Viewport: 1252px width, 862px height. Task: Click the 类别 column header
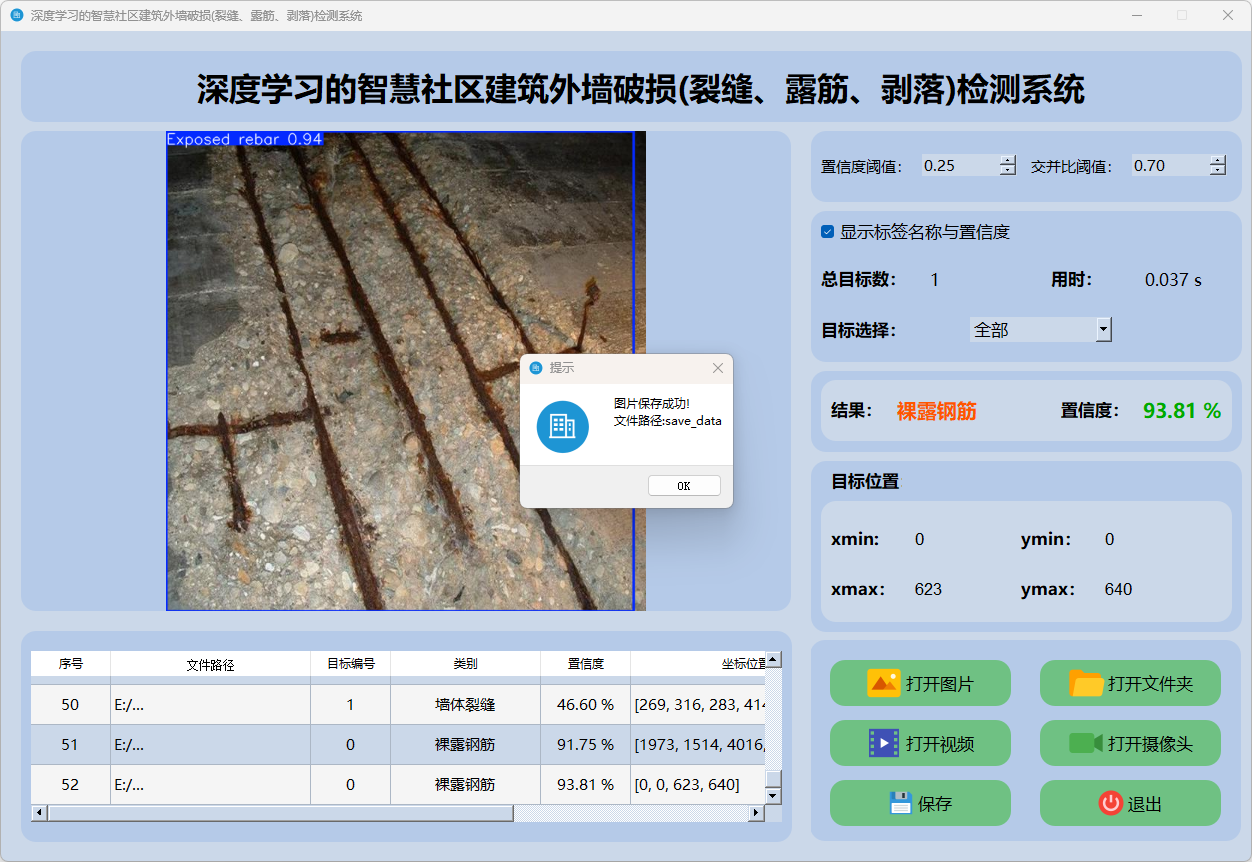465,664
